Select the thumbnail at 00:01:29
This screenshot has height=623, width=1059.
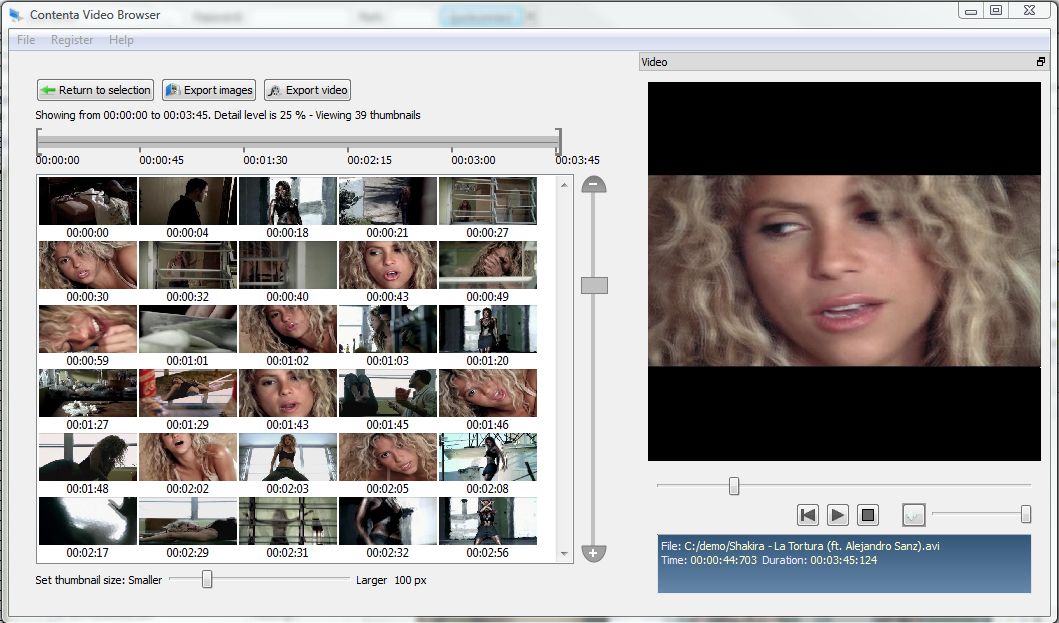click(x=188, y=393)
